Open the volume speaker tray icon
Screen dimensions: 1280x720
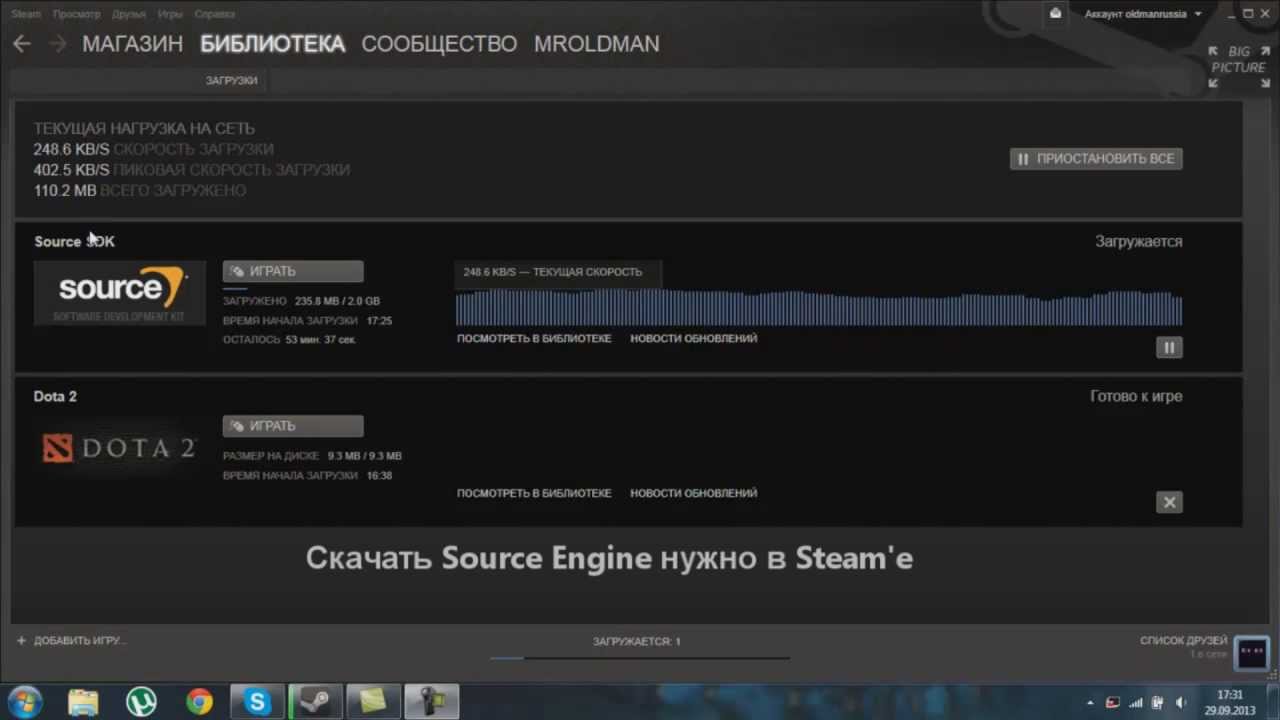(1182, 703)
